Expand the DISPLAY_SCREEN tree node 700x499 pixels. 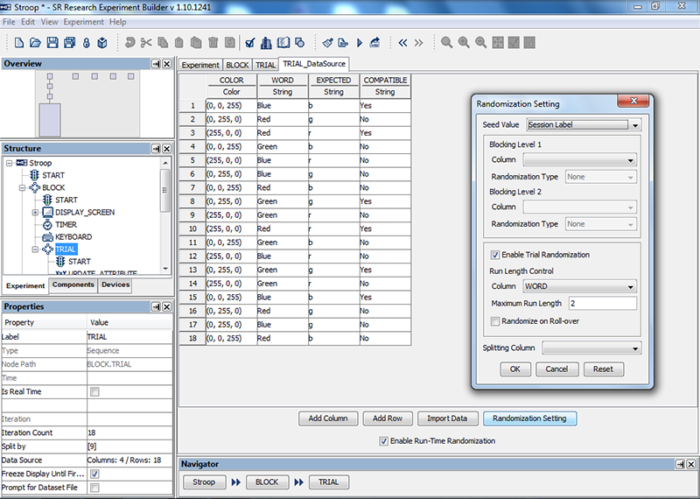(36, 212)
